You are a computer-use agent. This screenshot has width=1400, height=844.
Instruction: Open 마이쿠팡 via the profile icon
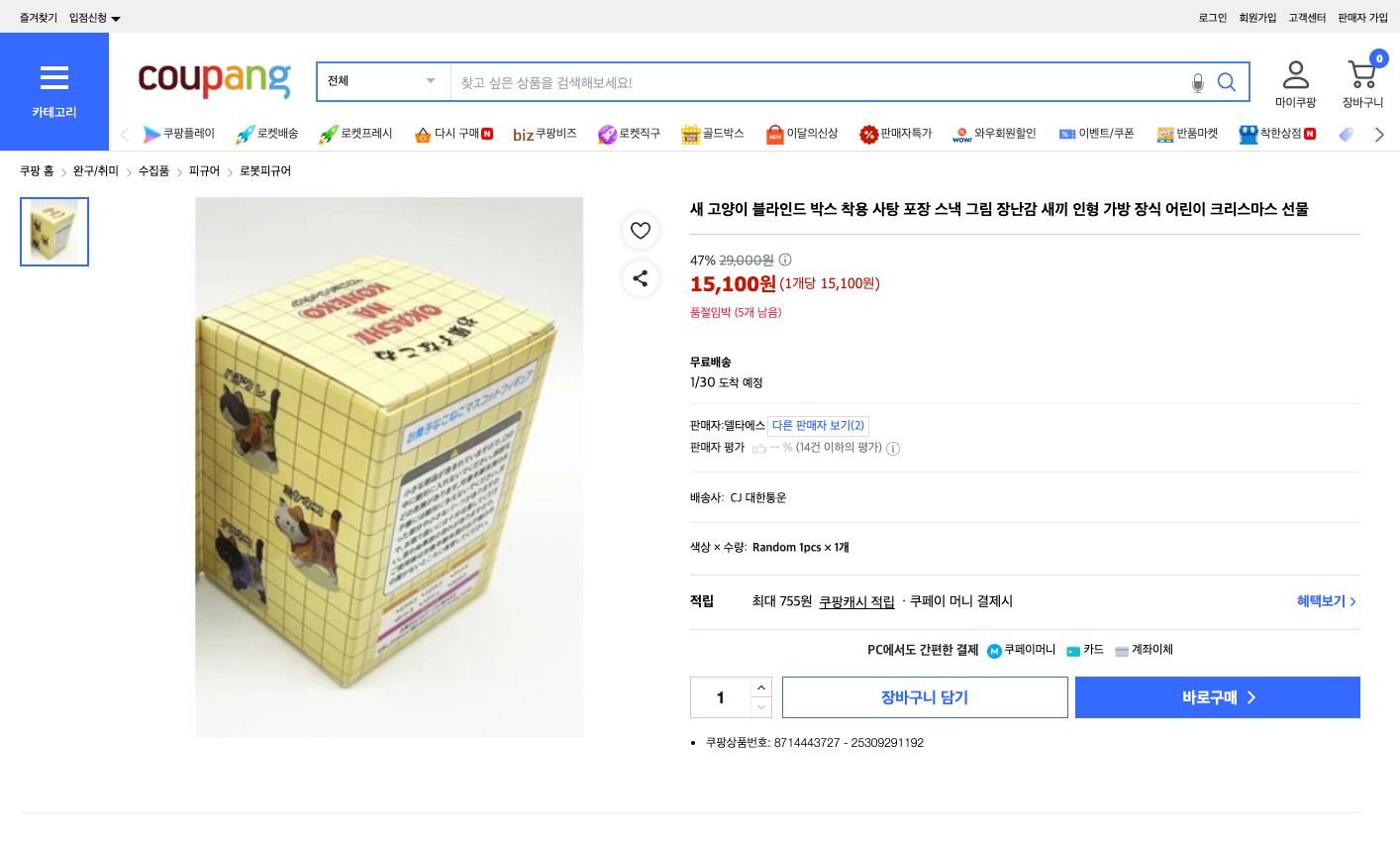(1296, 74)
